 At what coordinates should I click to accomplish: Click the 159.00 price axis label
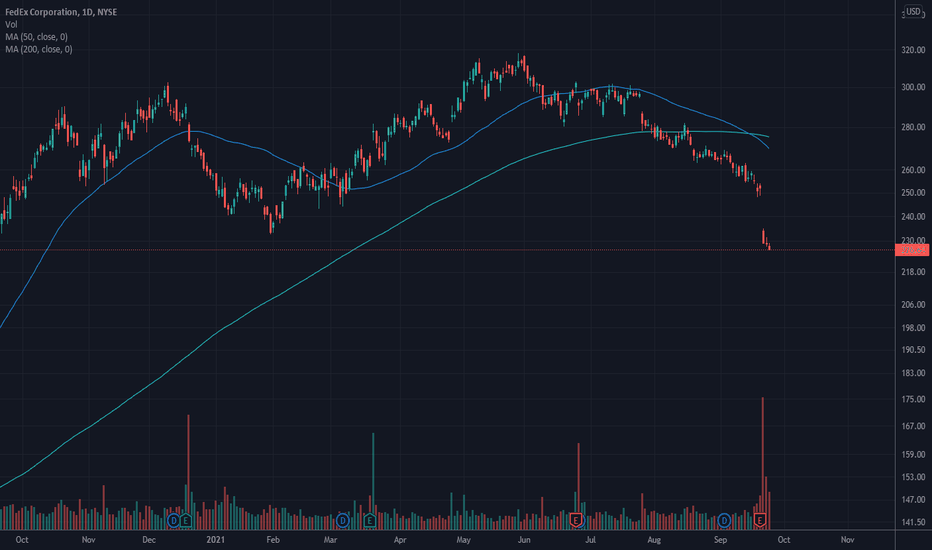[913, 454]
